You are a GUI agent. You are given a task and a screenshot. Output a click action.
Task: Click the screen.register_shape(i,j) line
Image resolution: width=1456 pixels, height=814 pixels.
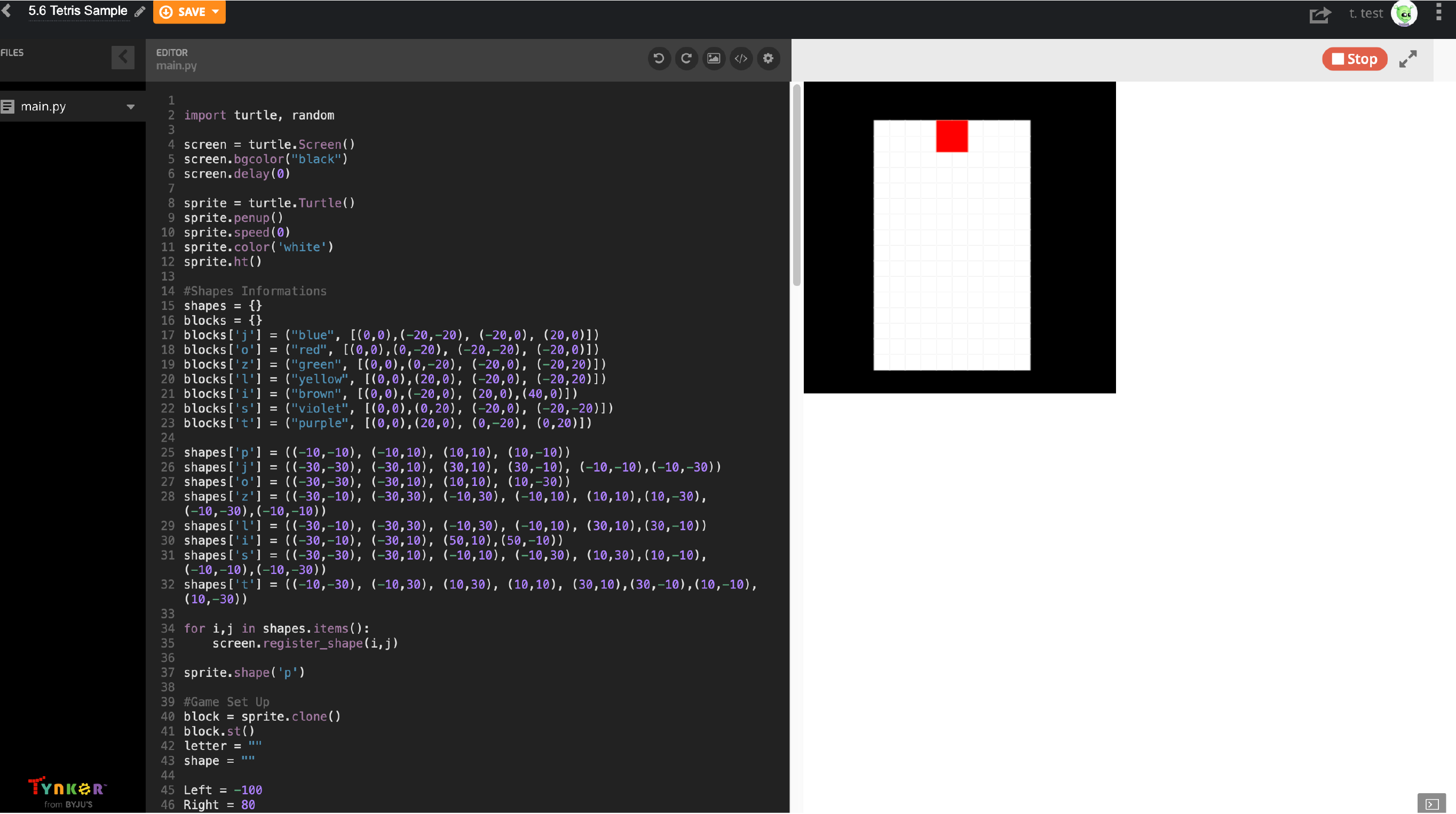(305, 643)
